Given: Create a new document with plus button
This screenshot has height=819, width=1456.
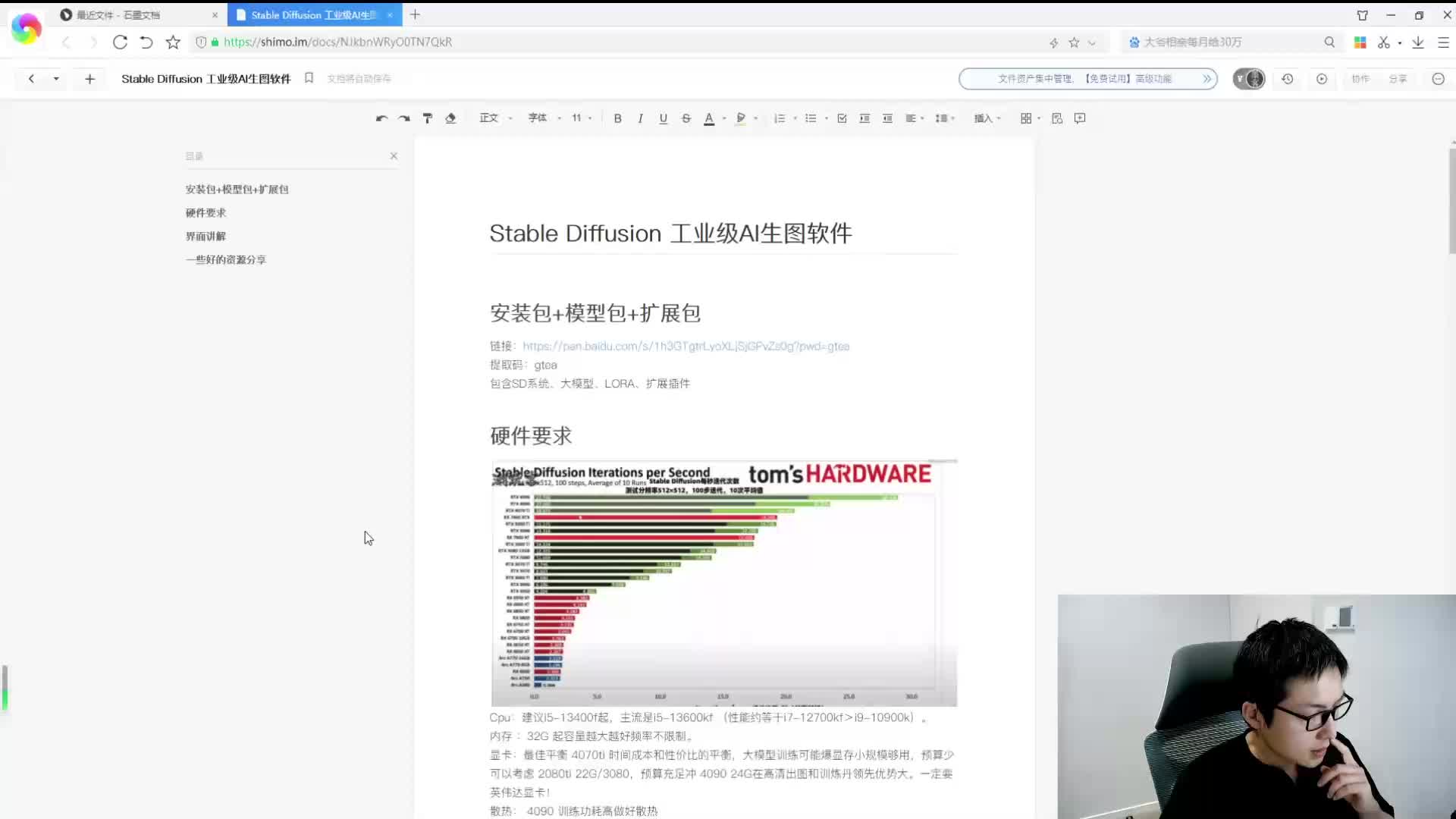Looking at the screenshot, I should pyautogui.click(x=89, y=79).
